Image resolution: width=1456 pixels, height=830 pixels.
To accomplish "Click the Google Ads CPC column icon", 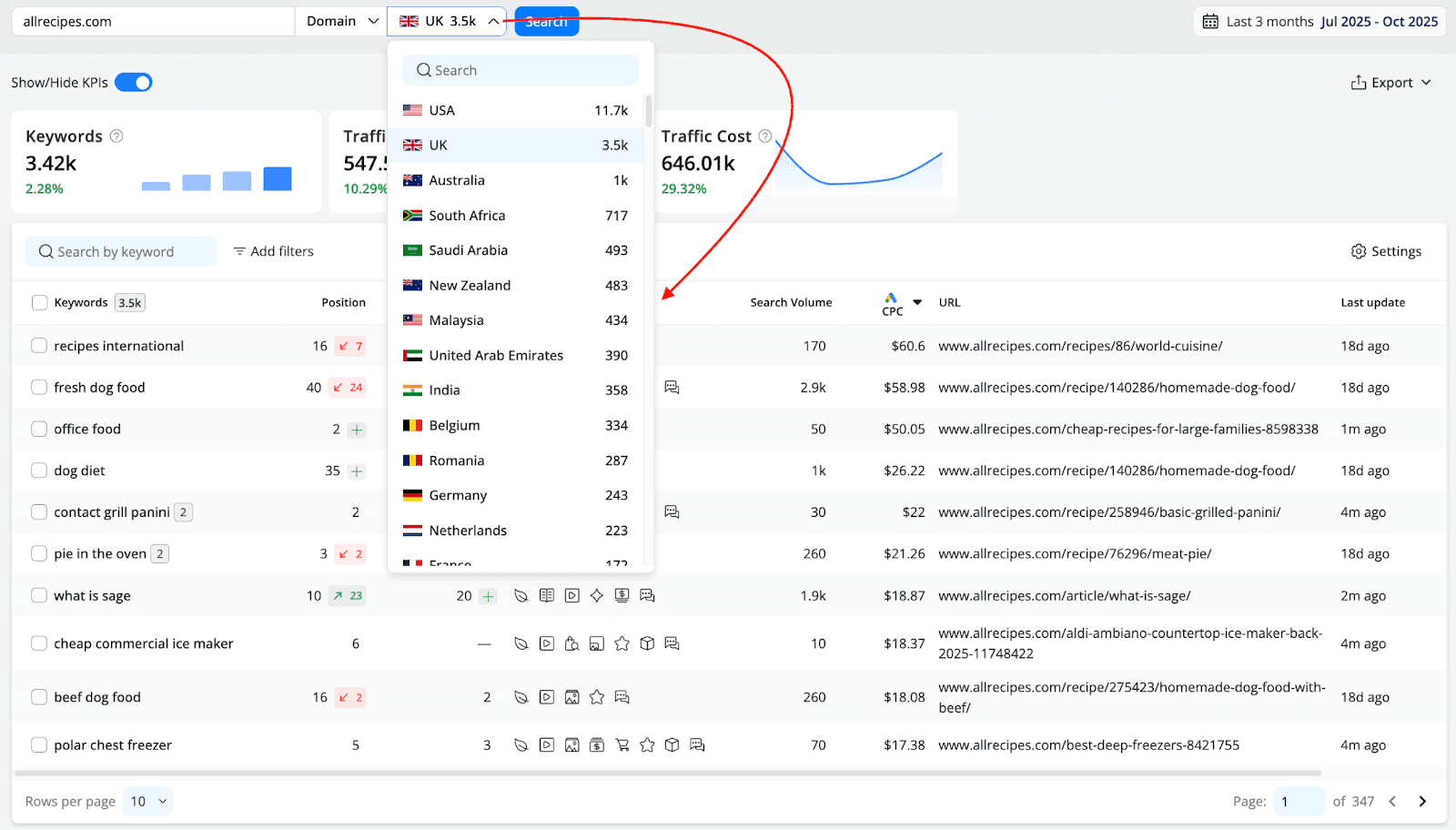I will click(x=891, y=298).
